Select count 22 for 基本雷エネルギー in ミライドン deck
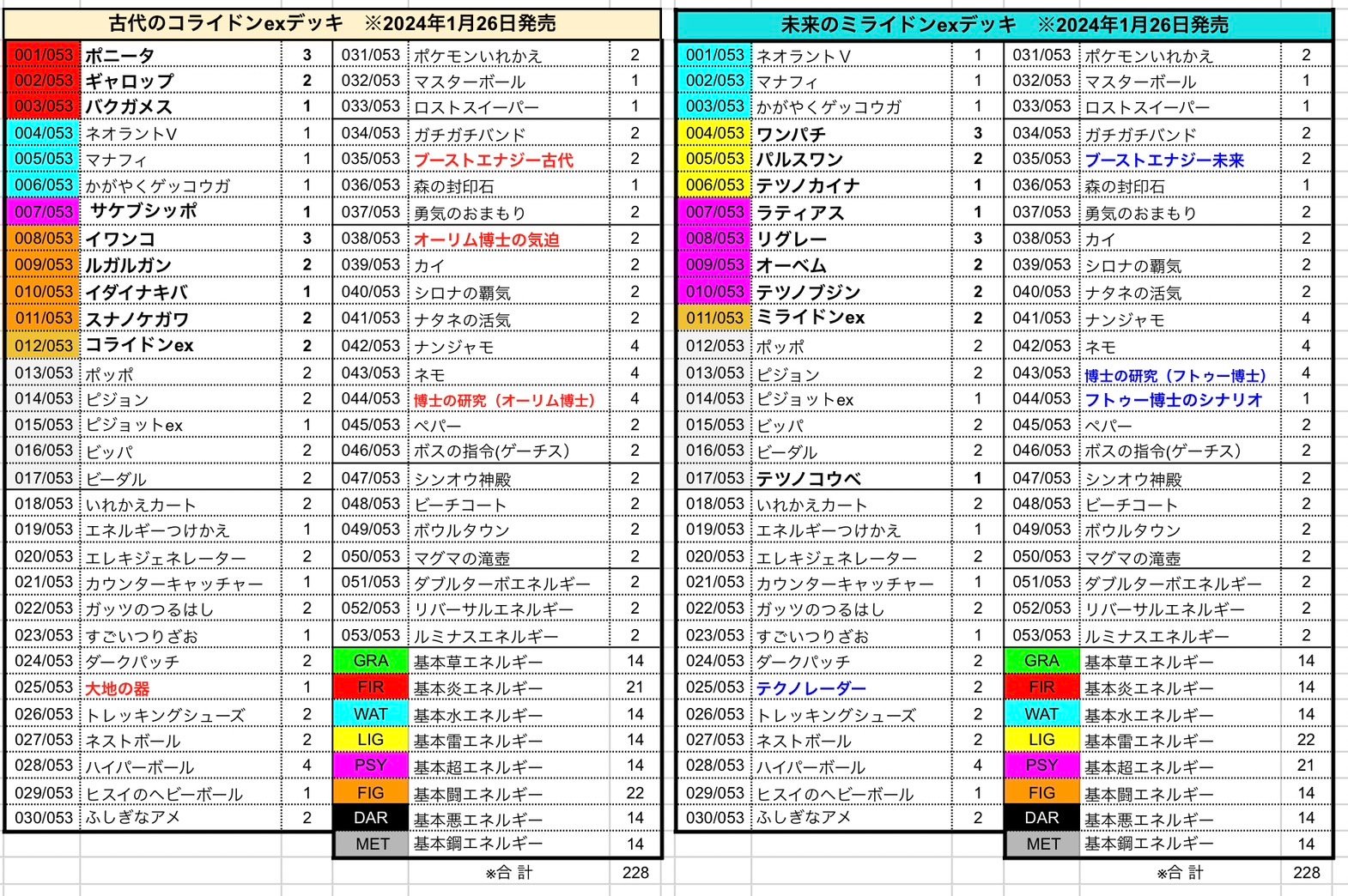 pos(1306,740)
